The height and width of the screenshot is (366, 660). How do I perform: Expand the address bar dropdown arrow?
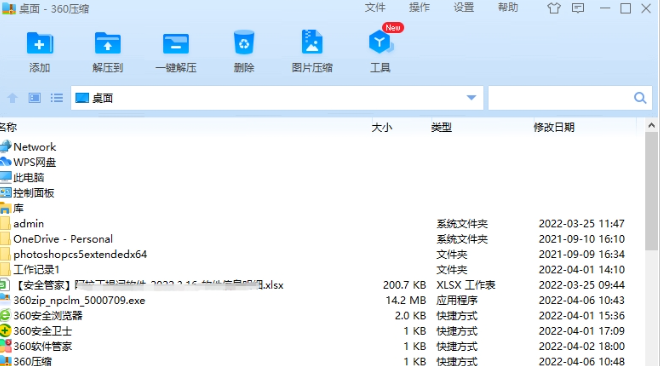[471, 98]
